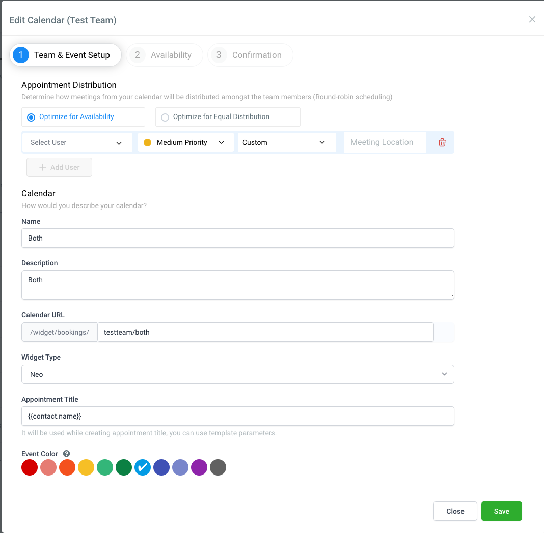Screen dimensions: 544x533
Task: Click the Close button at the bottom
Action: tap(455, 511)
